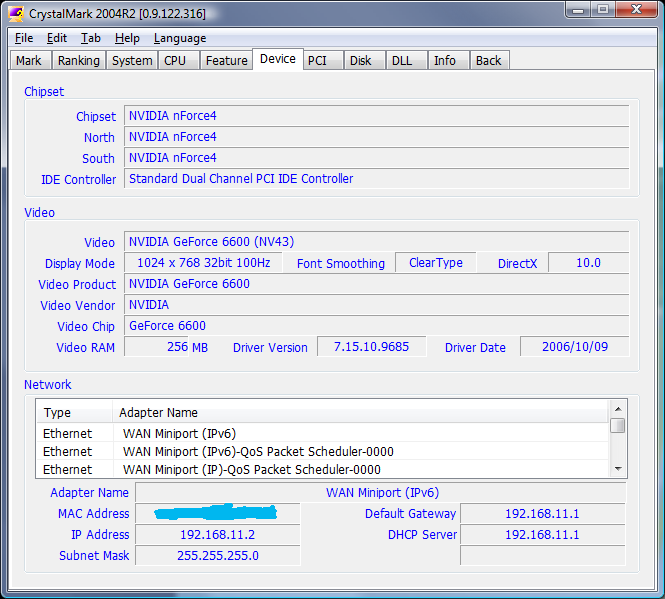Minimize the CrystalMark window
This screenshot has height=599, width=665.
tap(578, 9)
